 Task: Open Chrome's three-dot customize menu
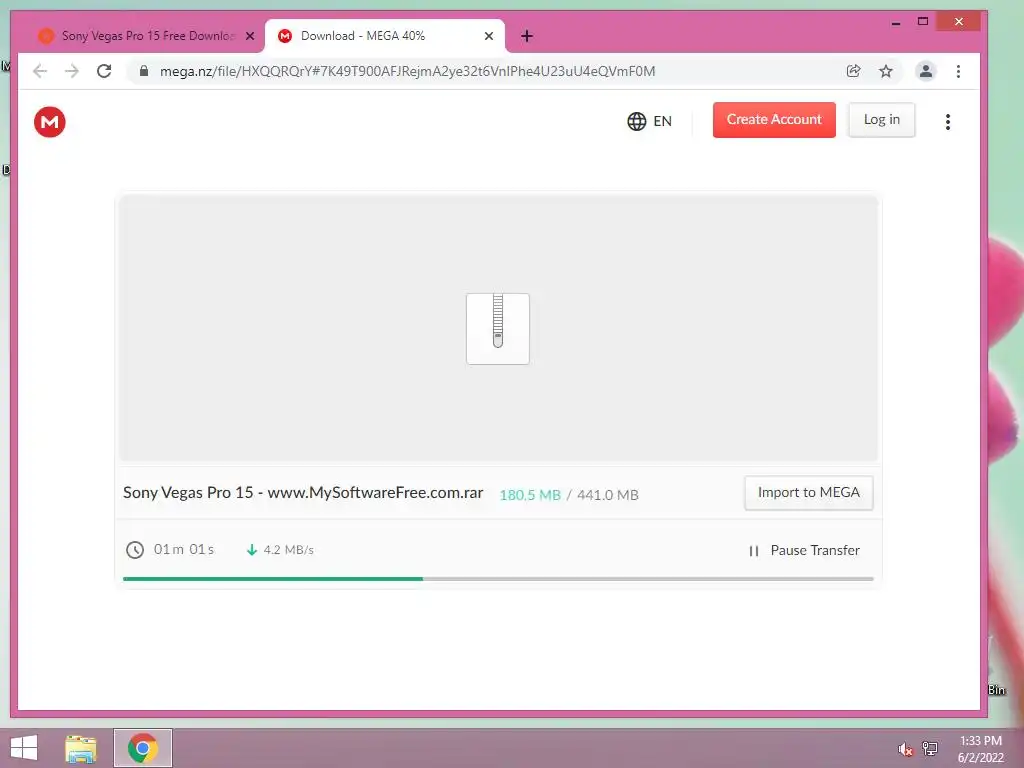958,71
